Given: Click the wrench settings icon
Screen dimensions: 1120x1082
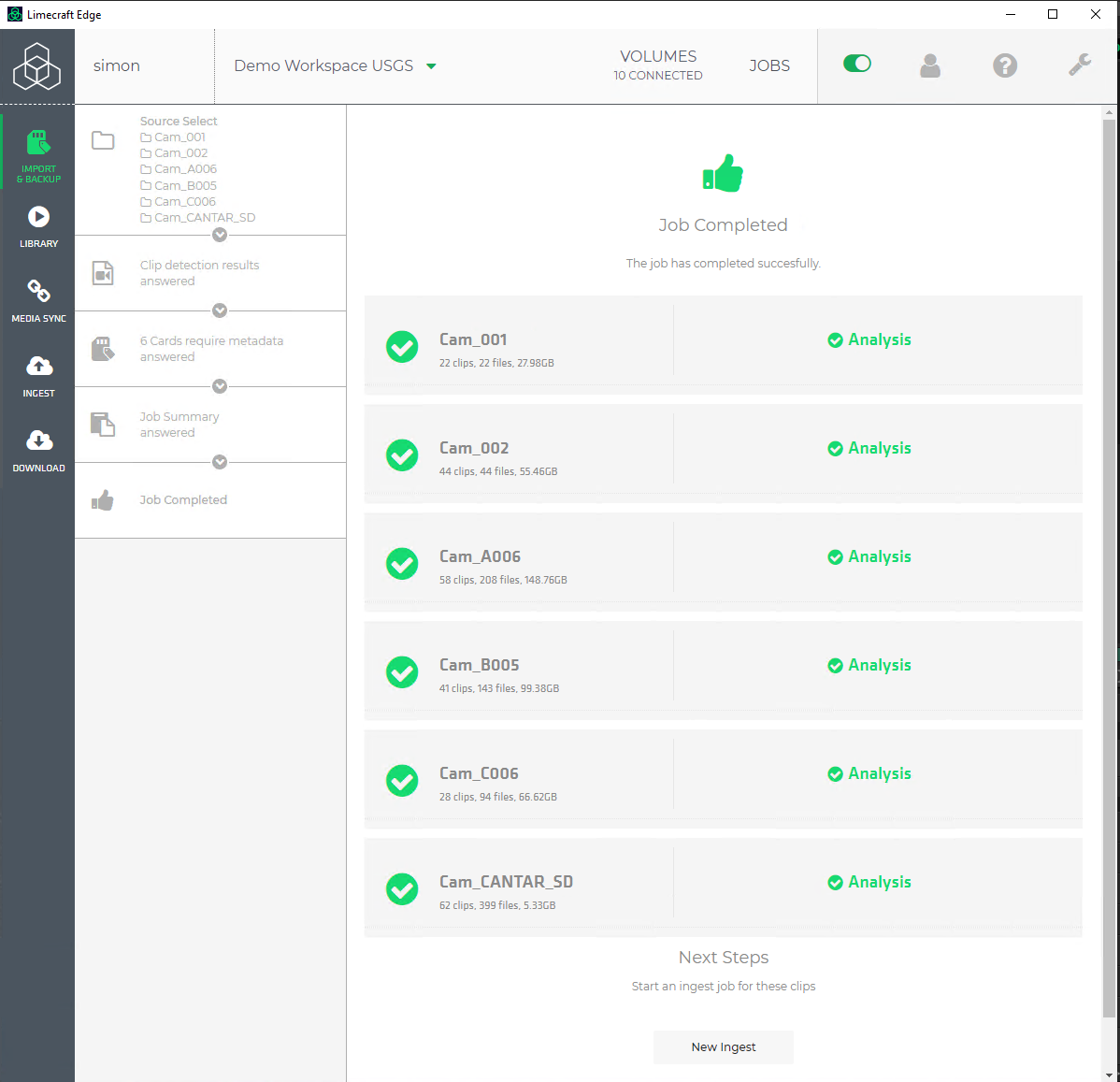Looking at the screenshot, I should [1080, 65].
